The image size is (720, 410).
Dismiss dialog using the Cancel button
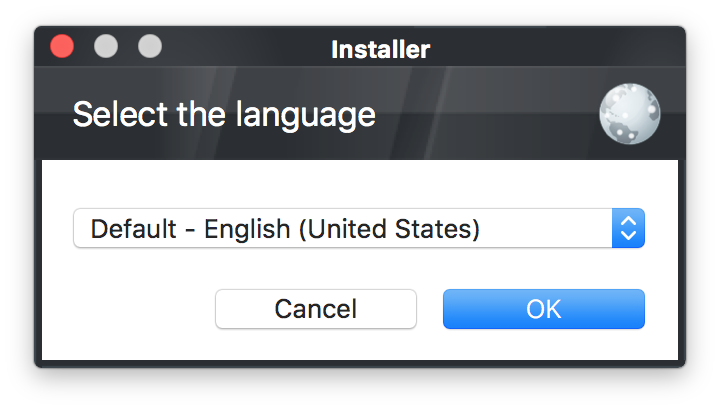[316, 309]
